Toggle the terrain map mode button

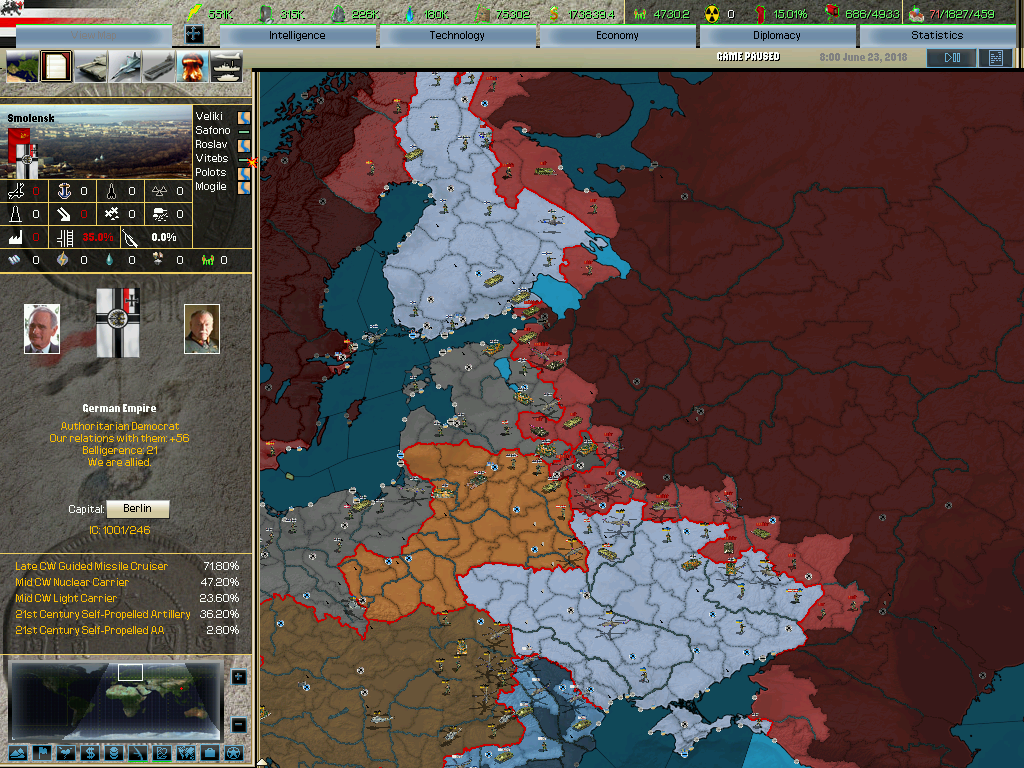point(19,752)
